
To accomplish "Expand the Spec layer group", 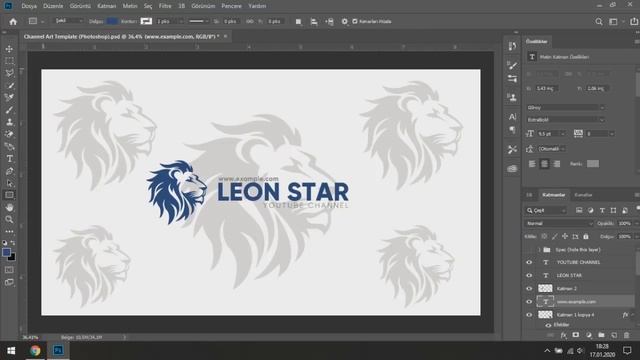I will (539, 249).
